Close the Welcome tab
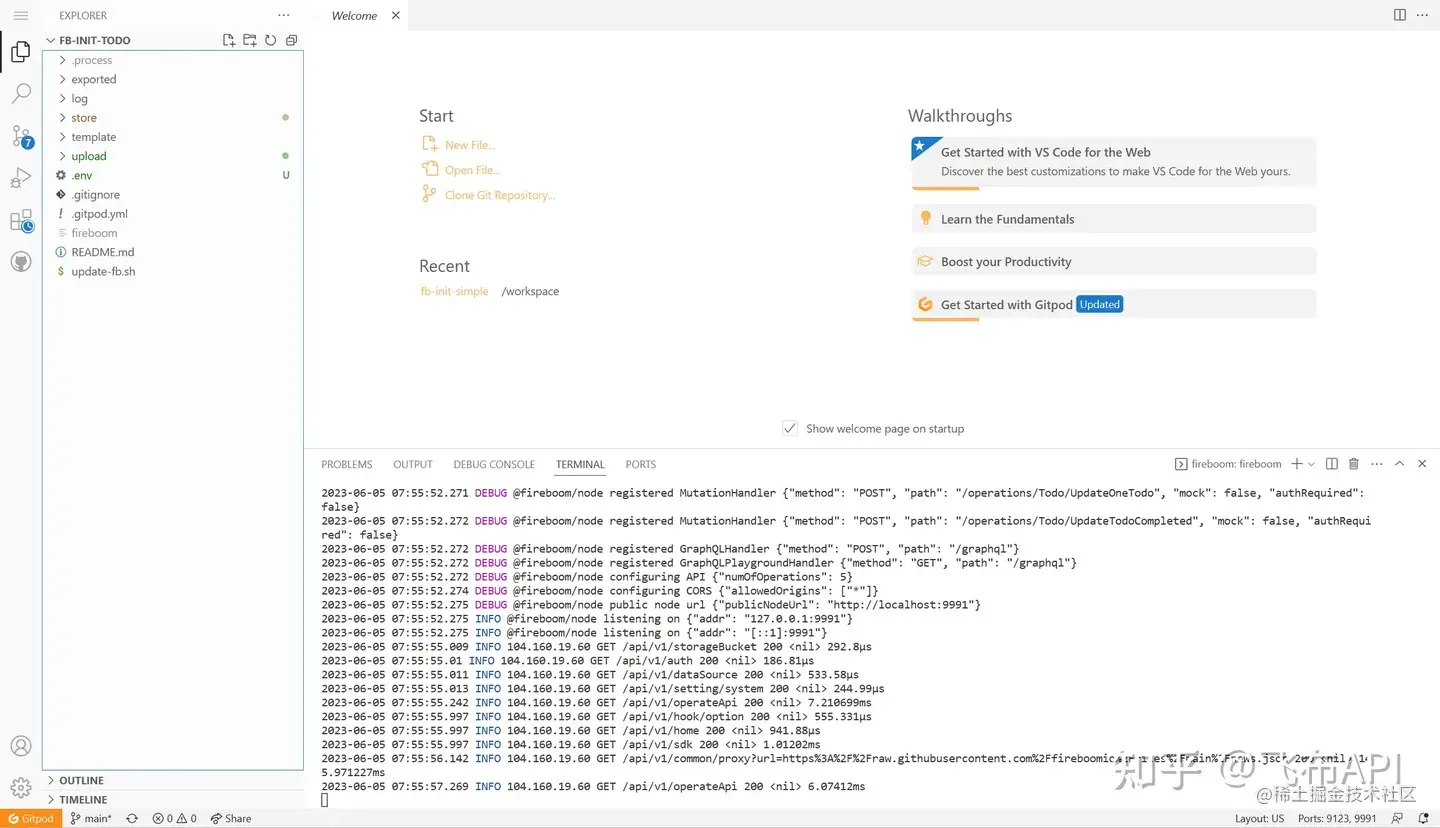 [x=396, y=16]
